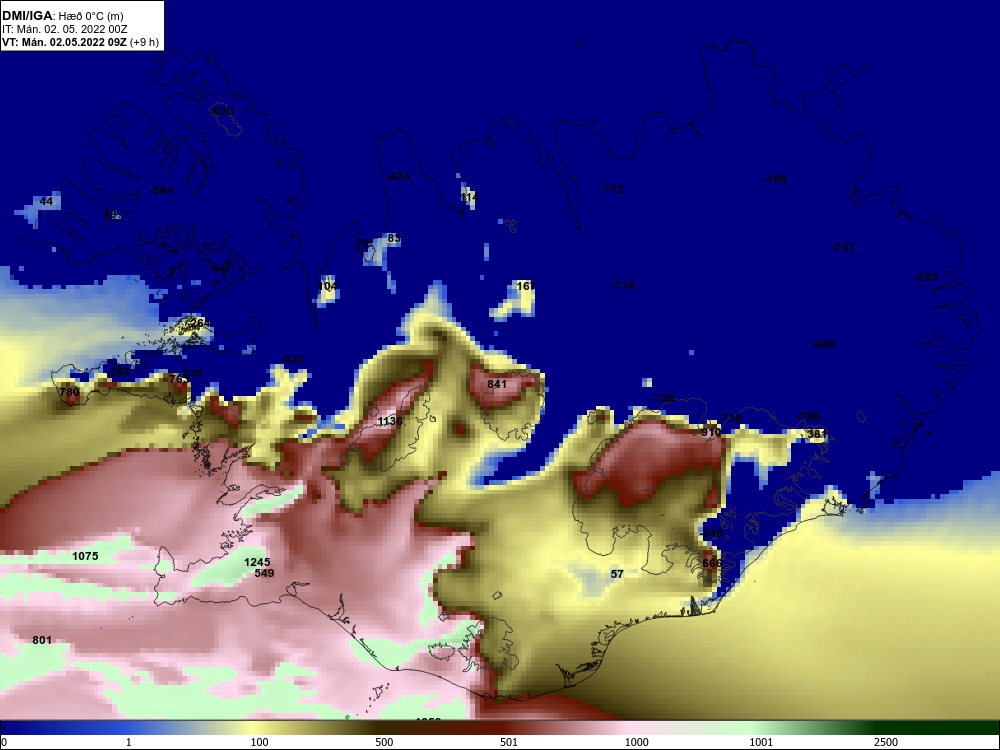This screenshot has width=1000, height=750.
Task: Click the legend label '500'
Action: (x=384, y=742)
